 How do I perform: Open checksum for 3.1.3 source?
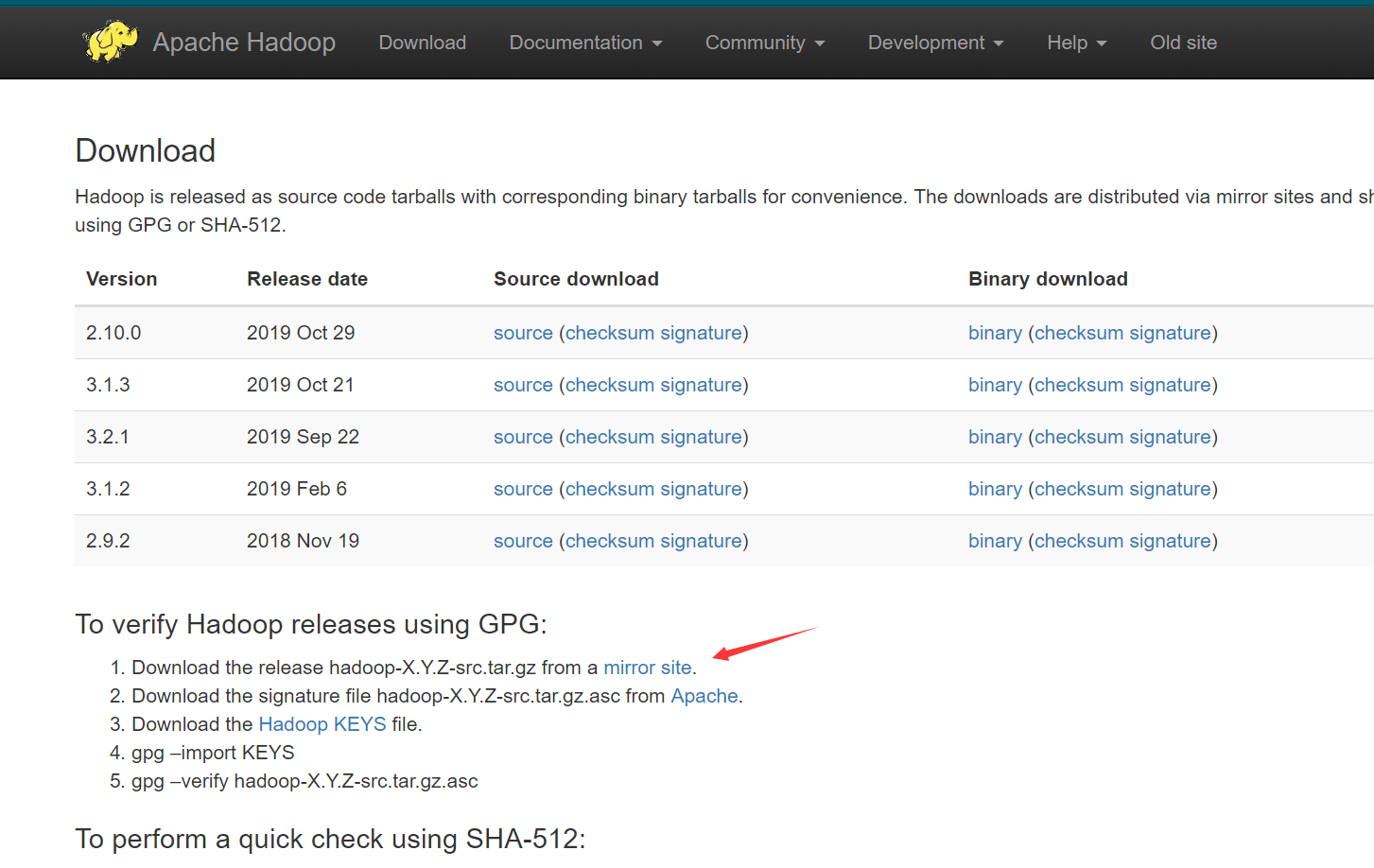coord(610,385)
